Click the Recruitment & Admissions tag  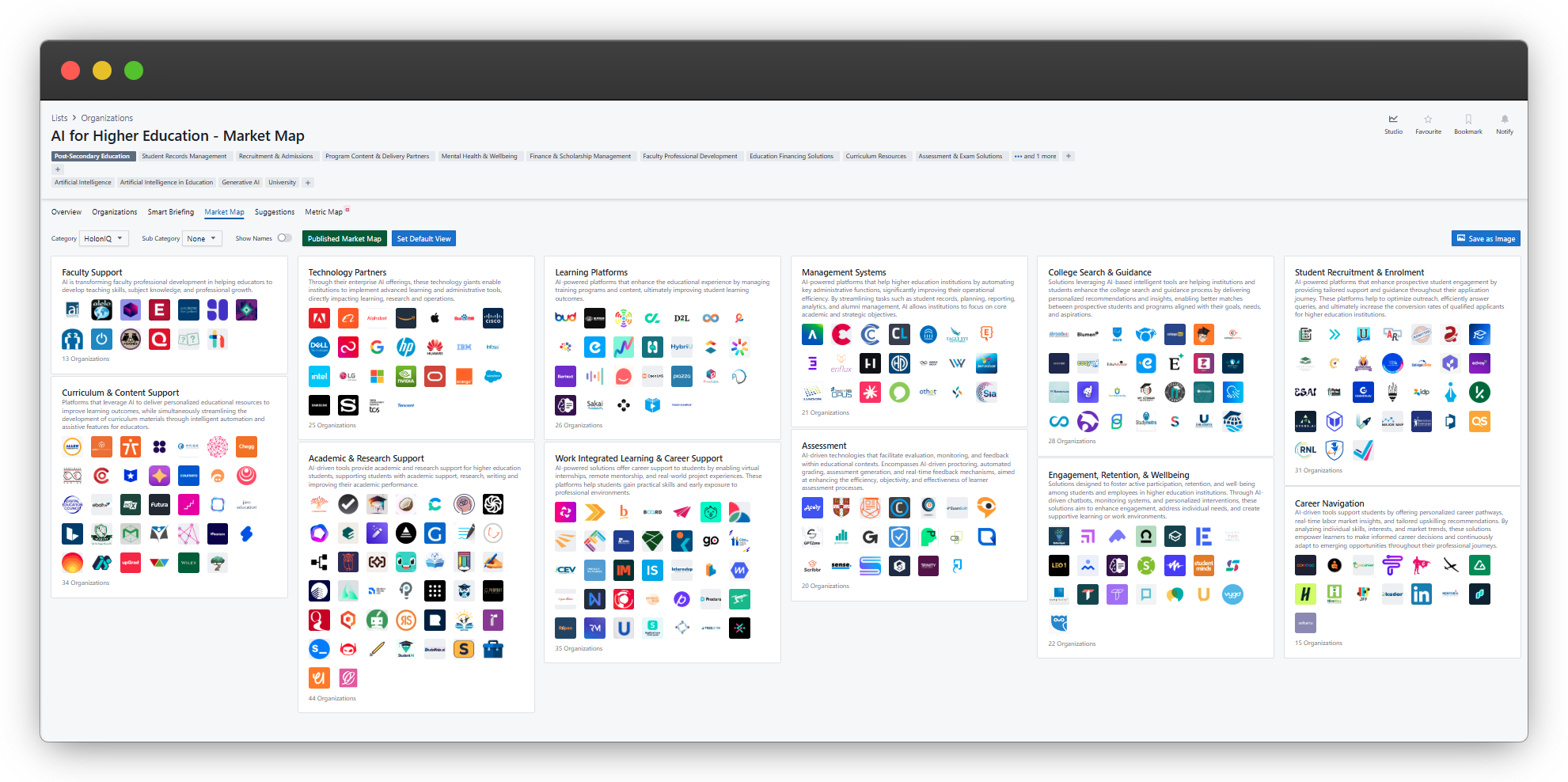tap(275, 156)
